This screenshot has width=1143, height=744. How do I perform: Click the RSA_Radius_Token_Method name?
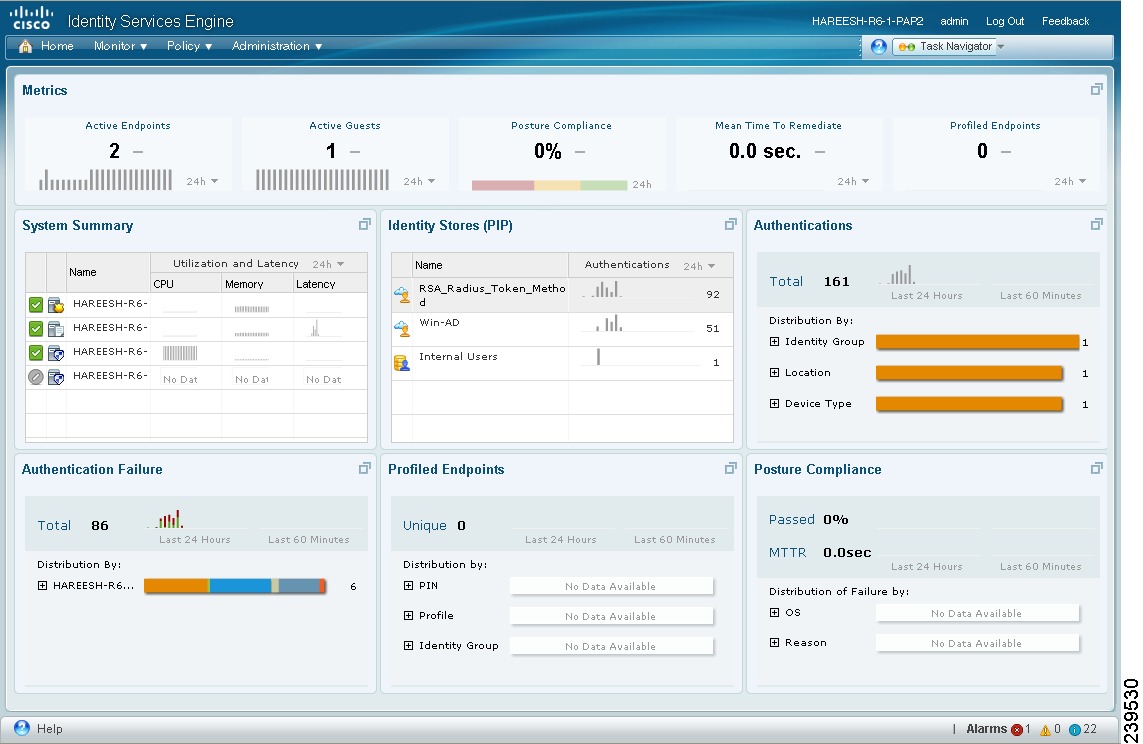pyautogui.click(x=492, y=294)
